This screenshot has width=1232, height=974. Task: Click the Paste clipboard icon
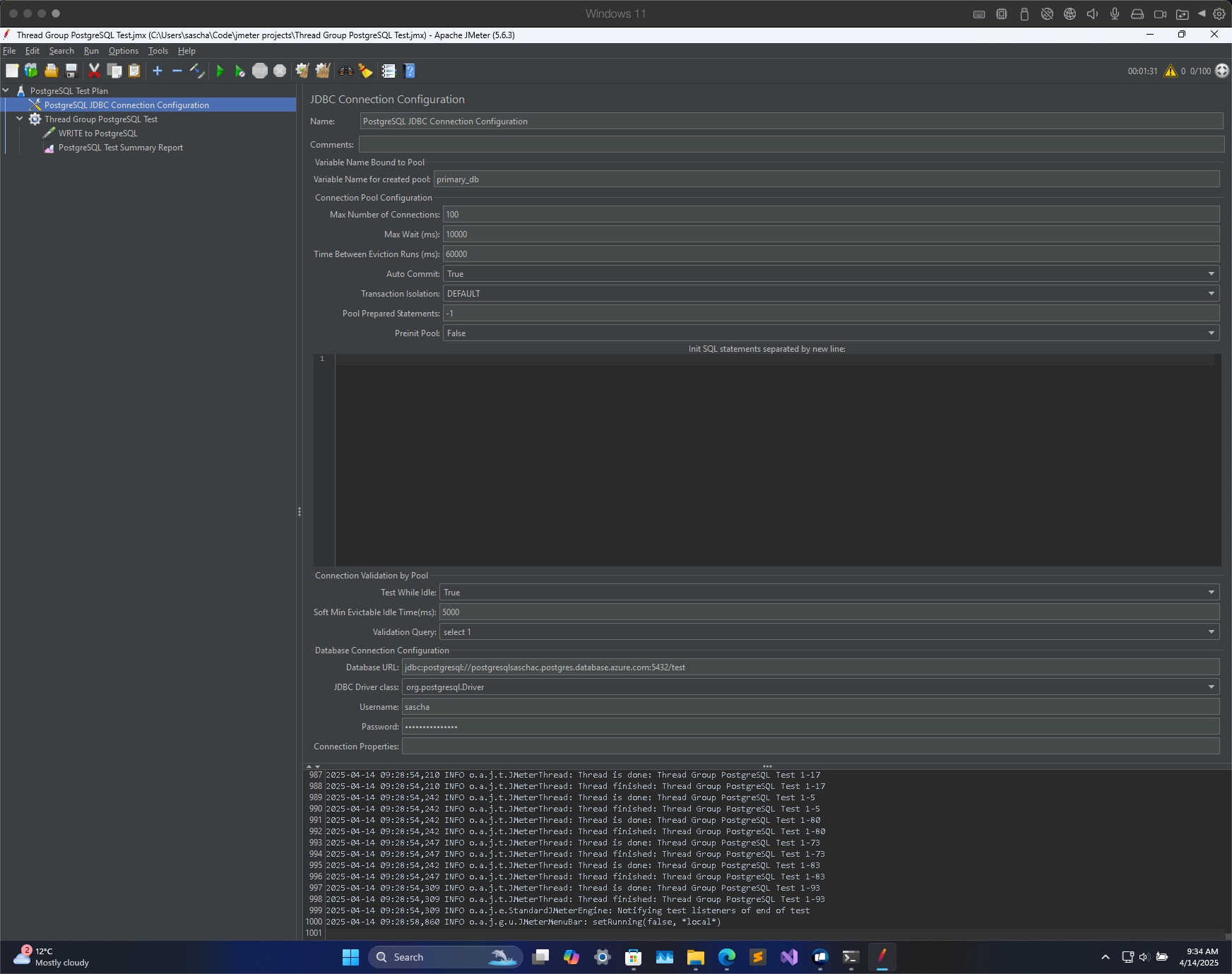pos(134,71)
